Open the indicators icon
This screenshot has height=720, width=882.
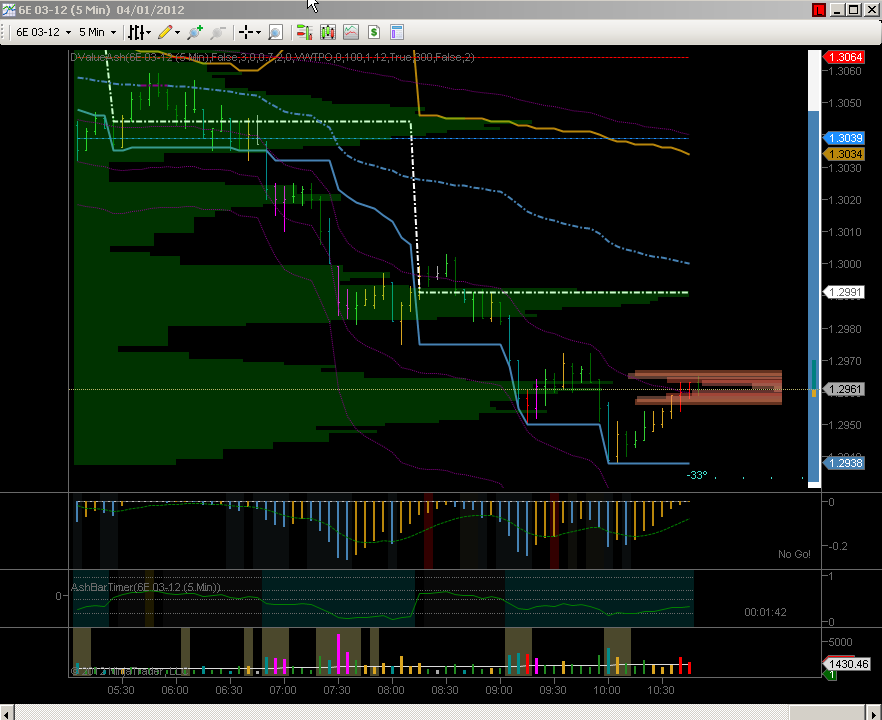click(351, 32)
